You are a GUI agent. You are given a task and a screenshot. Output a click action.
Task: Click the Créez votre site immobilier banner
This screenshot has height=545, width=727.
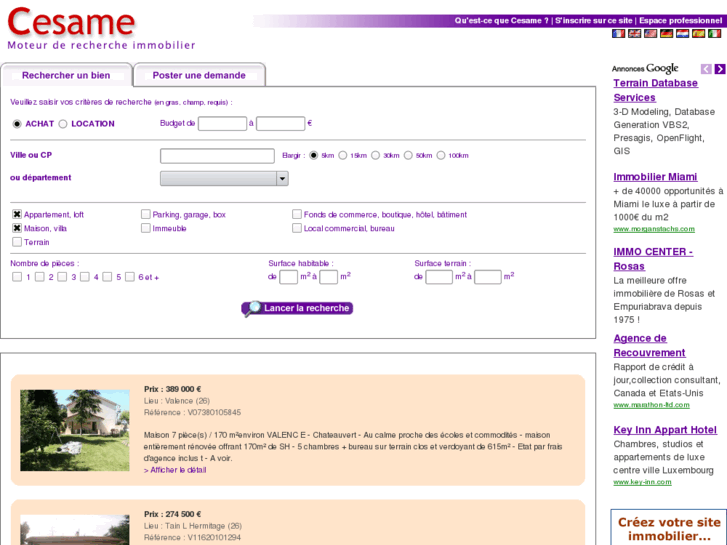669,527
